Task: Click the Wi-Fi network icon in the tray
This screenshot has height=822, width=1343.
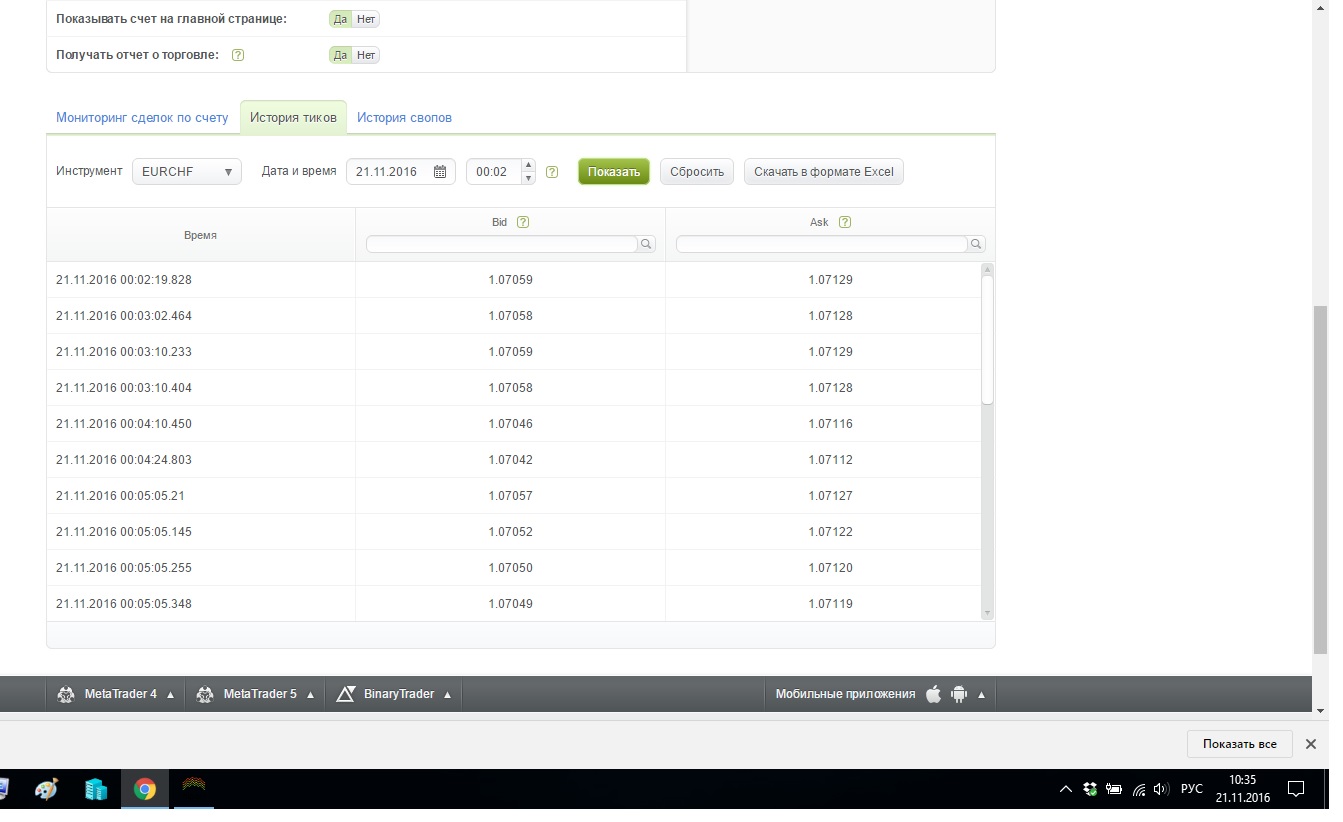Action: click(x=1138, y=789)
